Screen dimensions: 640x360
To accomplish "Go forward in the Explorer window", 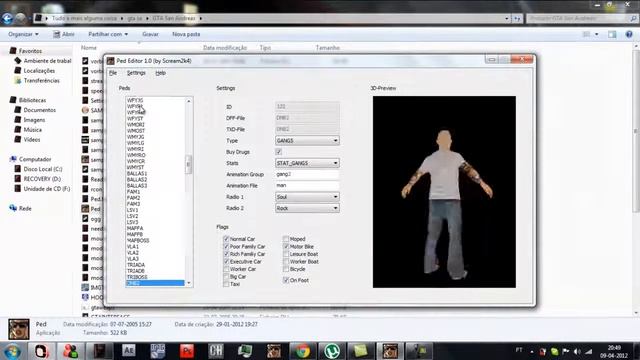I will coord(20,18).
